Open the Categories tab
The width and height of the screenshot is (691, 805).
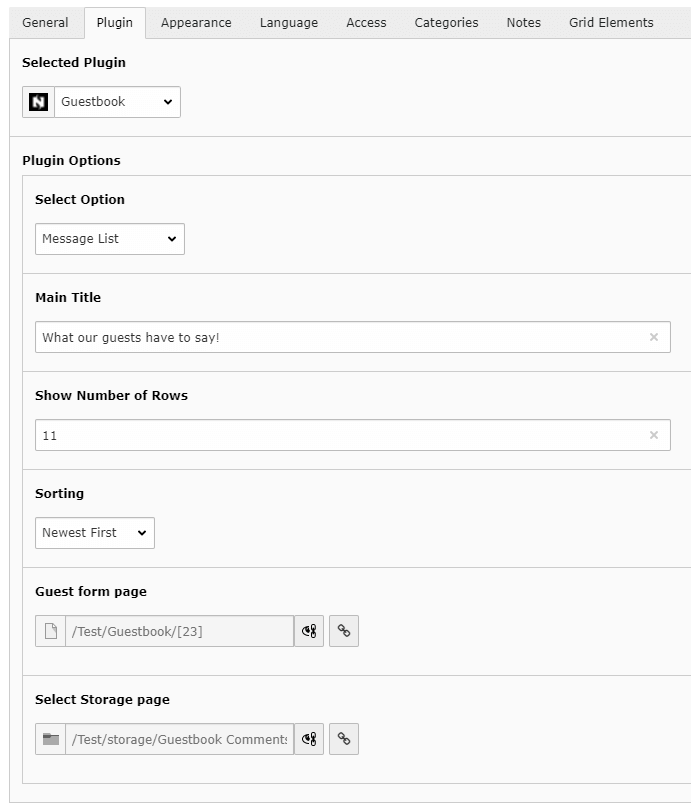pos(446,22)
